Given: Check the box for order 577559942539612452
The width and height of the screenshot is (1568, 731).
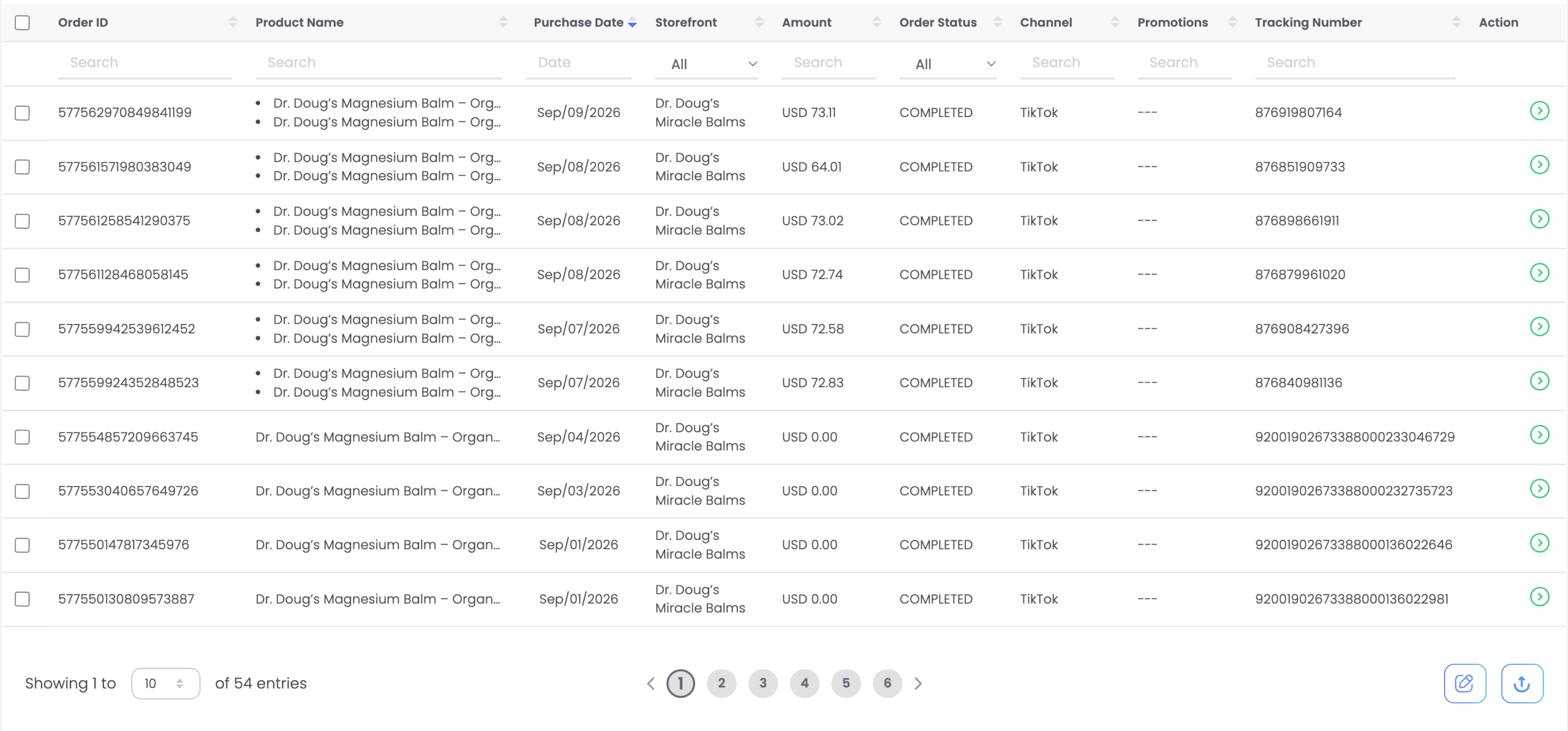Looking at the screenshot, I should click(x=22, y=329).
